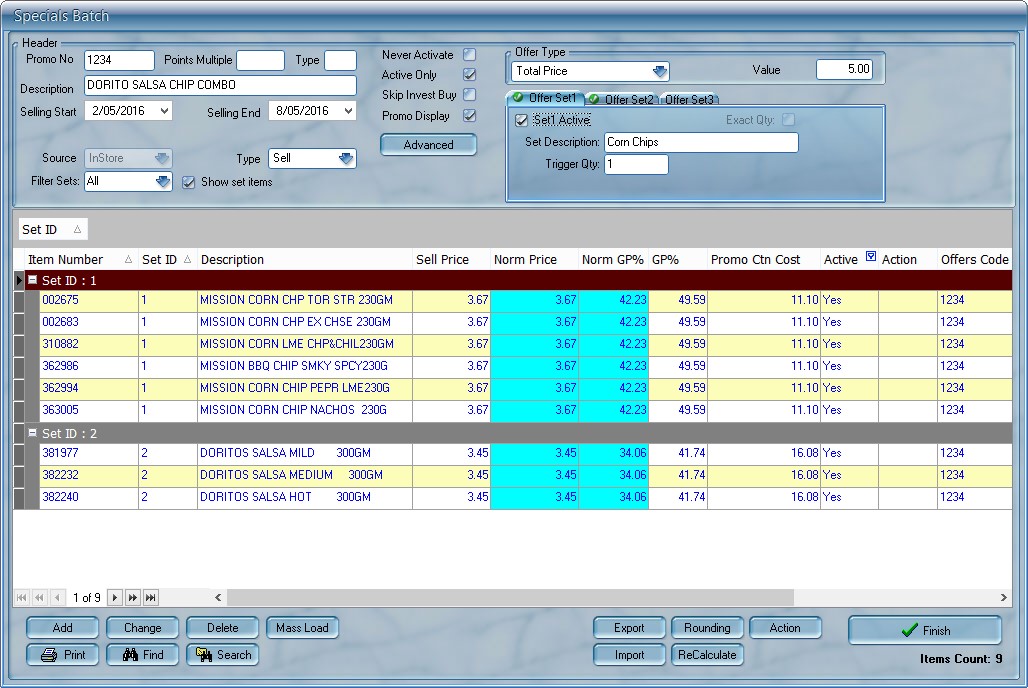1028x688 pixels.
Task: Click the Delete button
Action: [x=222, y=628]
